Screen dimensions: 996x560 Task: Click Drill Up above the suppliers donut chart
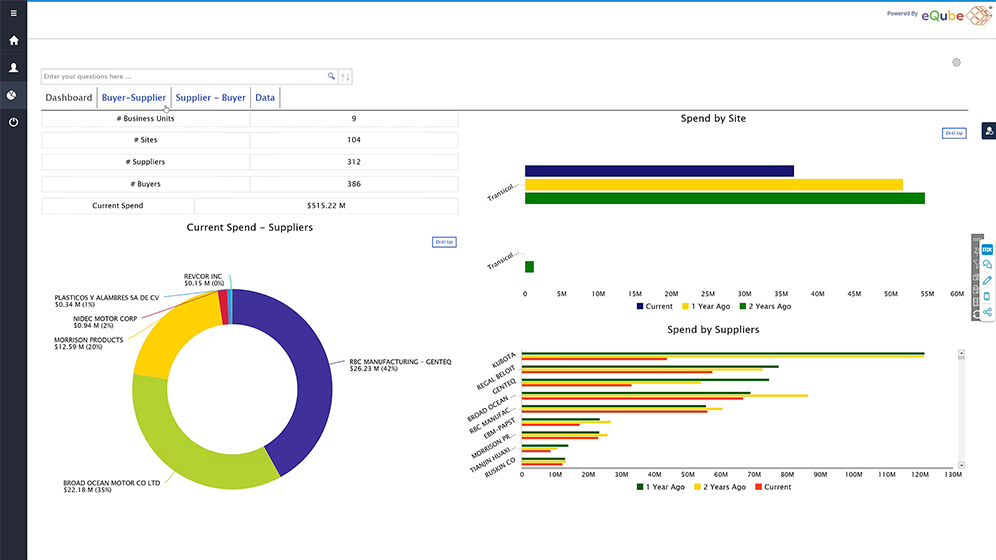click(x=444, y=242)
